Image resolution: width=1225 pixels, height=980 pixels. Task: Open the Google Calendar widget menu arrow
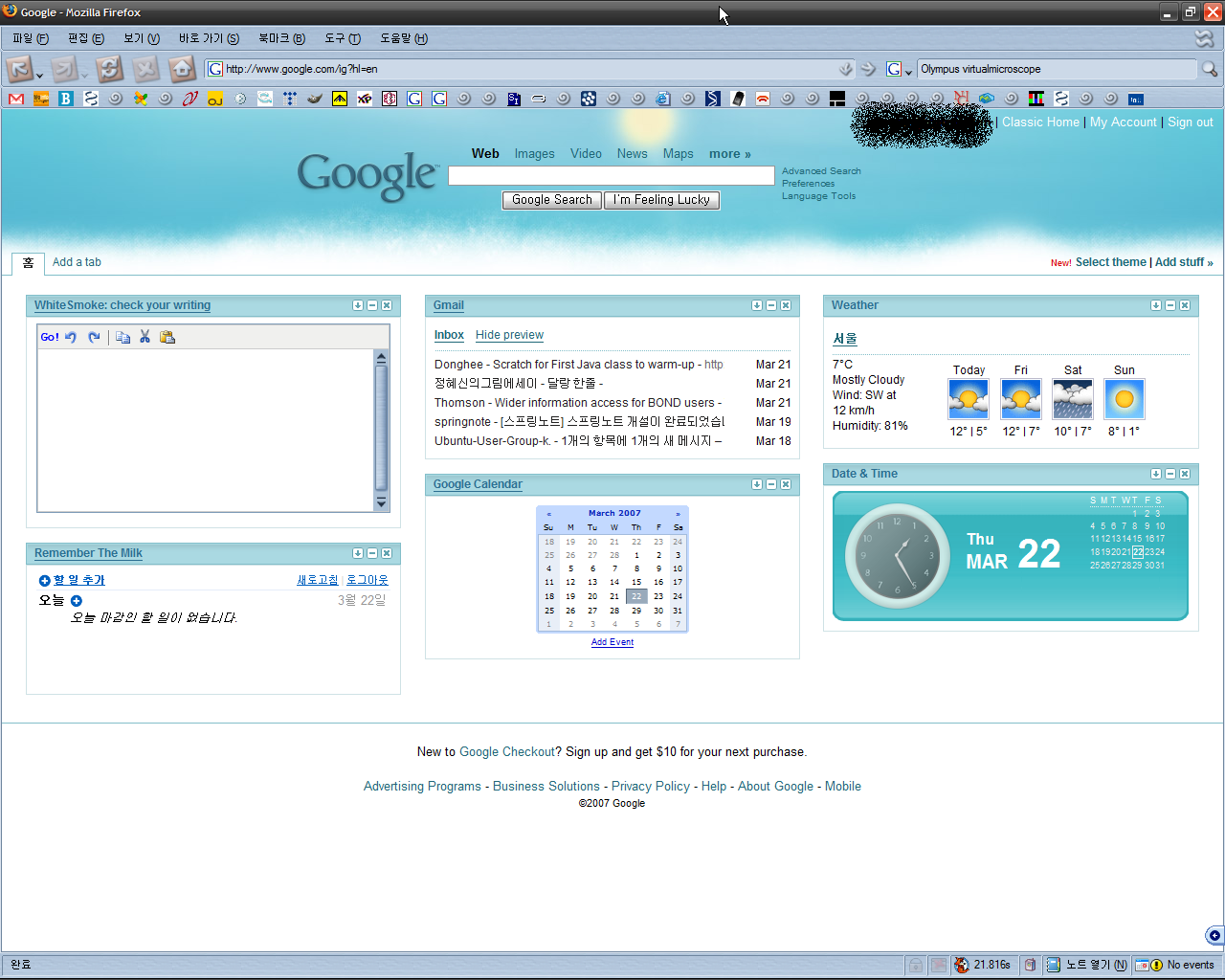click(x=757, y=484)
